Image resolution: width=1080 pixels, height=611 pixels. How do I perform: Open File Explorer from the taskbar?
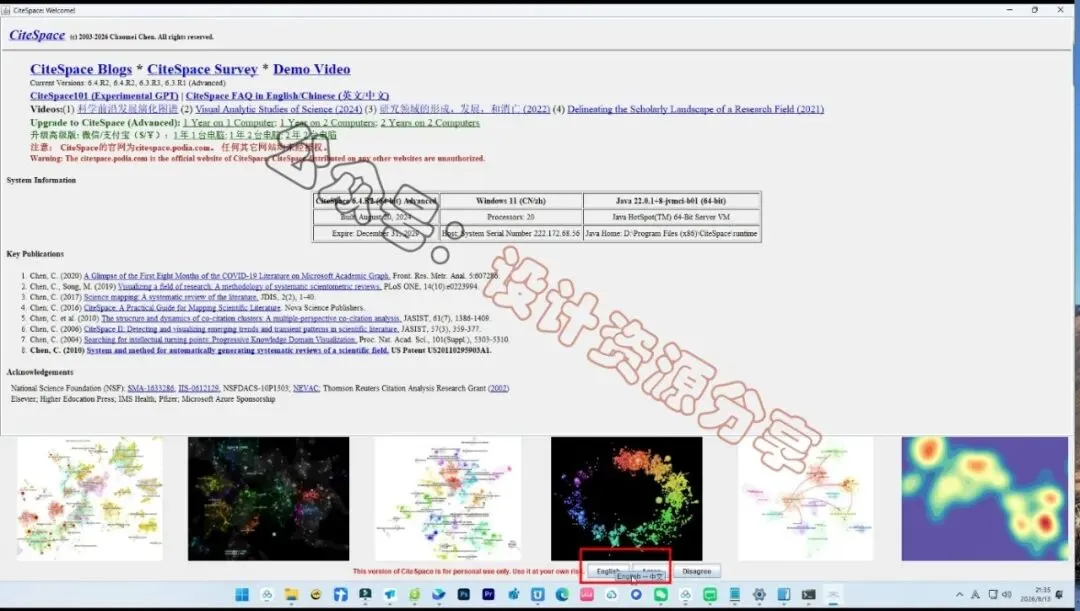point(291,594)
